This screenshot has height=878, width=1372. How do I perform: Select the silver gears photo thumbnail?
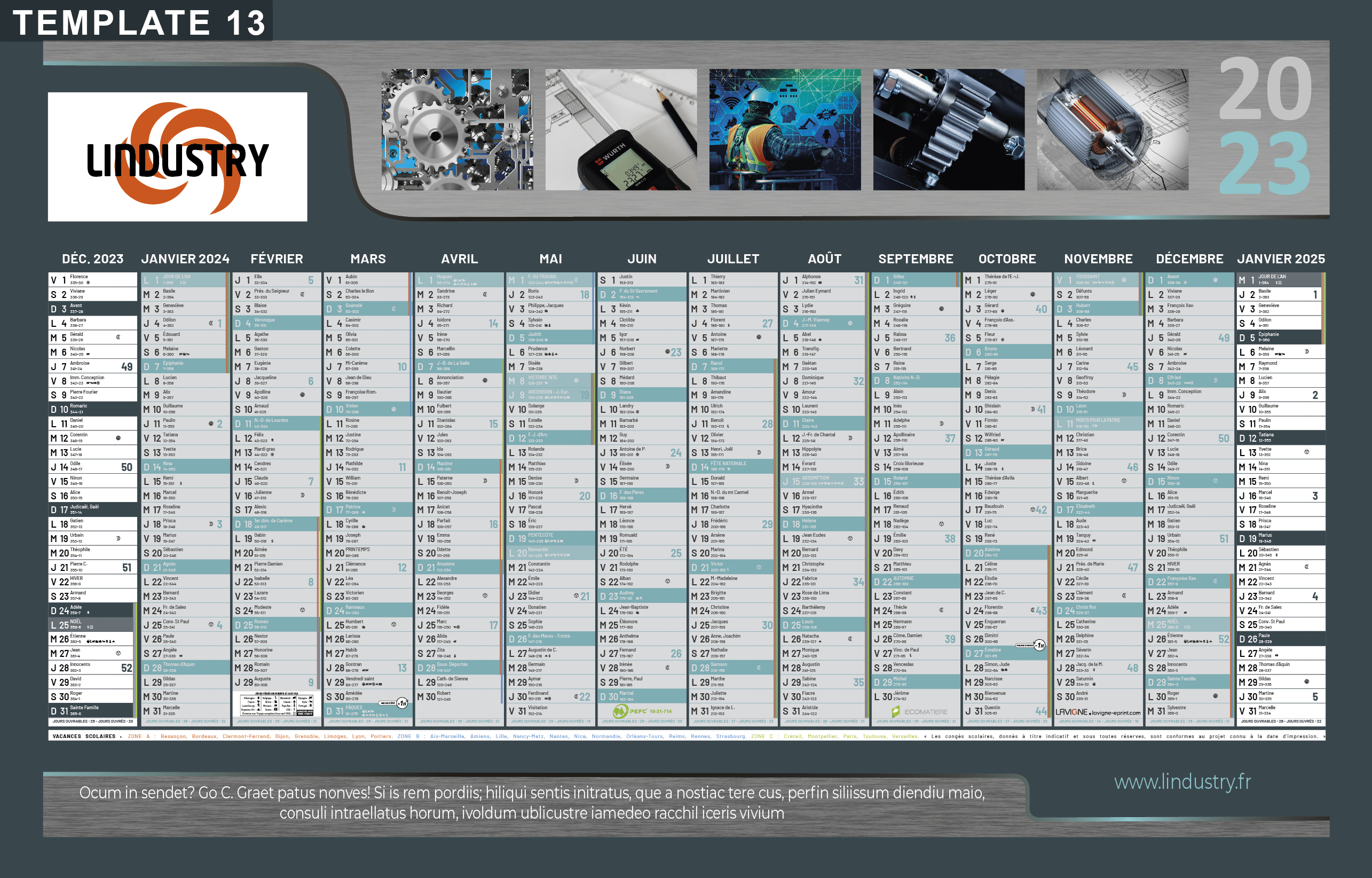pos(457,130)
